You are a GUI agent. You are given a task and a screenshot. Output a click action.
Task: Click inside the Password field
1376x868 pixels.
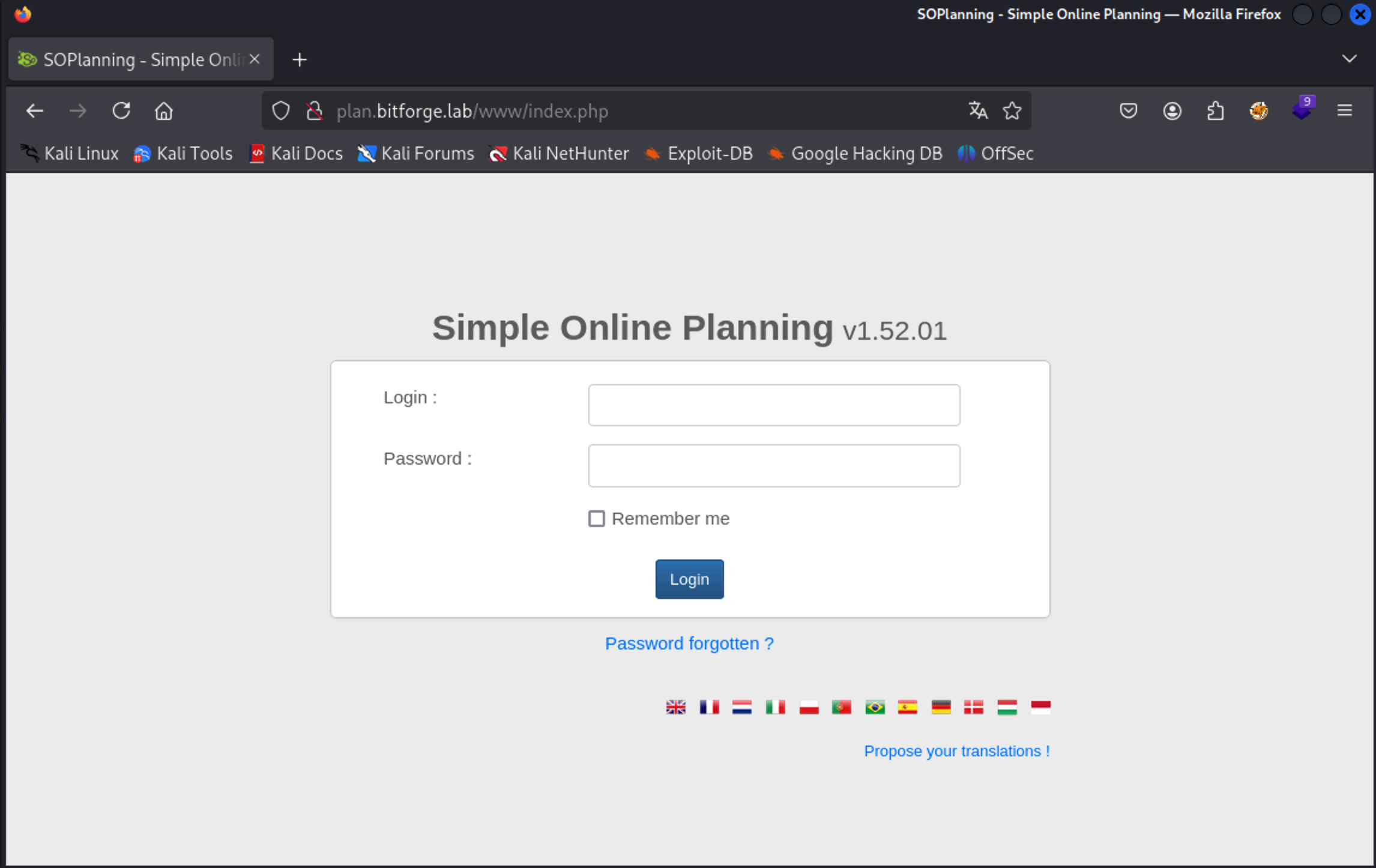coord(774,465)
